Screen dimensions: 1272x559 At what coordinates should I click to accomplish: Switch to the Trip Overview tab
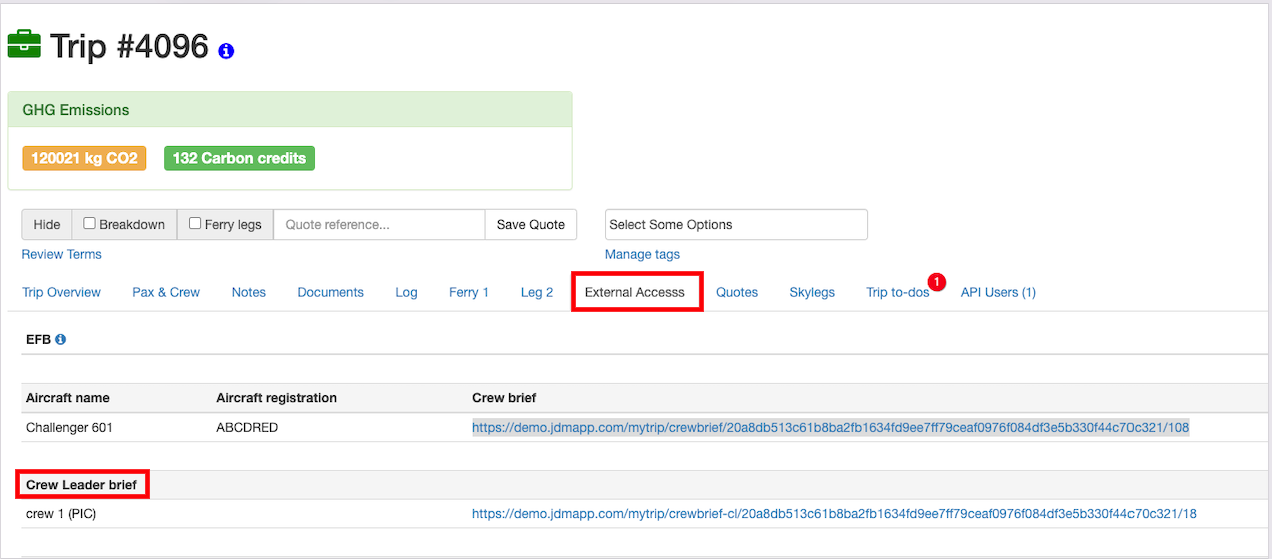pos(61,292)
